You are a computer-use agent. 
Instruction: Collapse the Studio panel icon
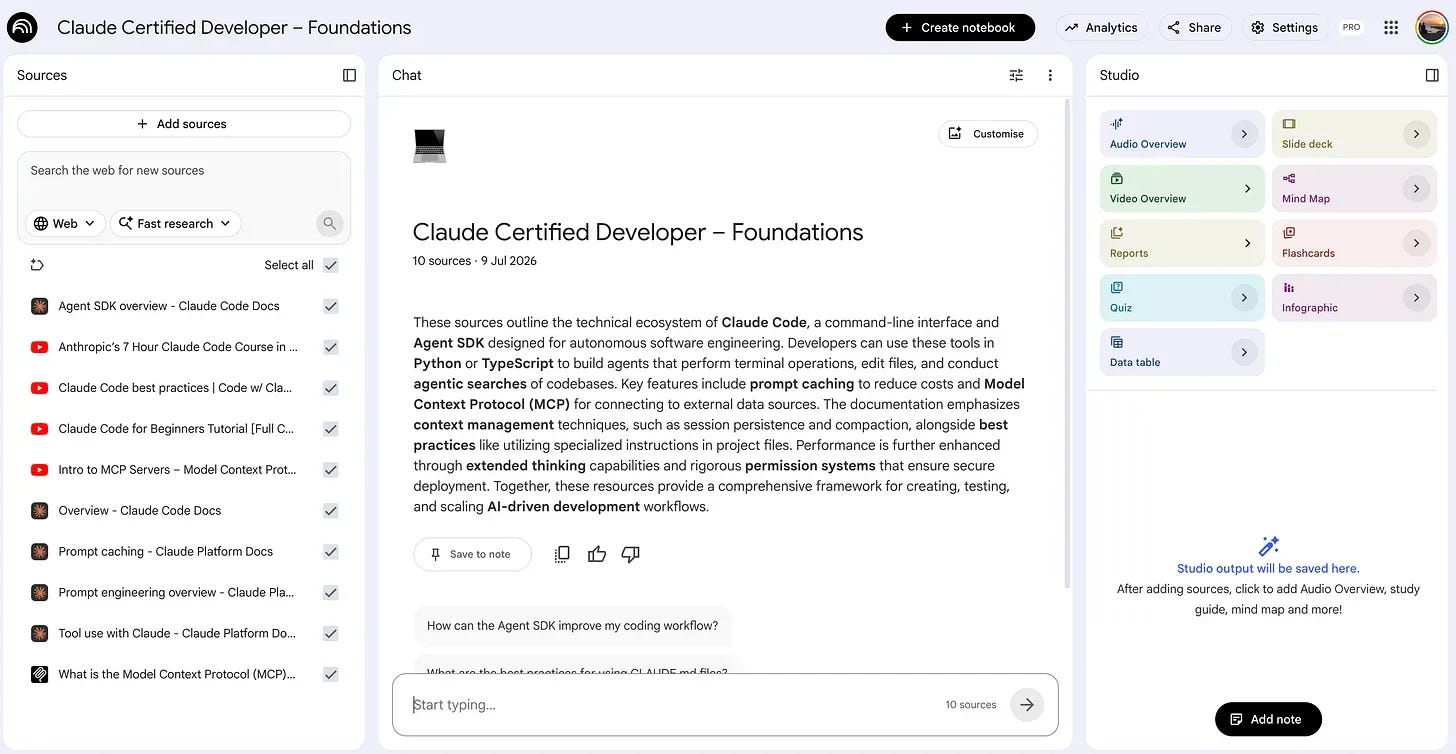pyautogui.click(x=1432, y=75)
